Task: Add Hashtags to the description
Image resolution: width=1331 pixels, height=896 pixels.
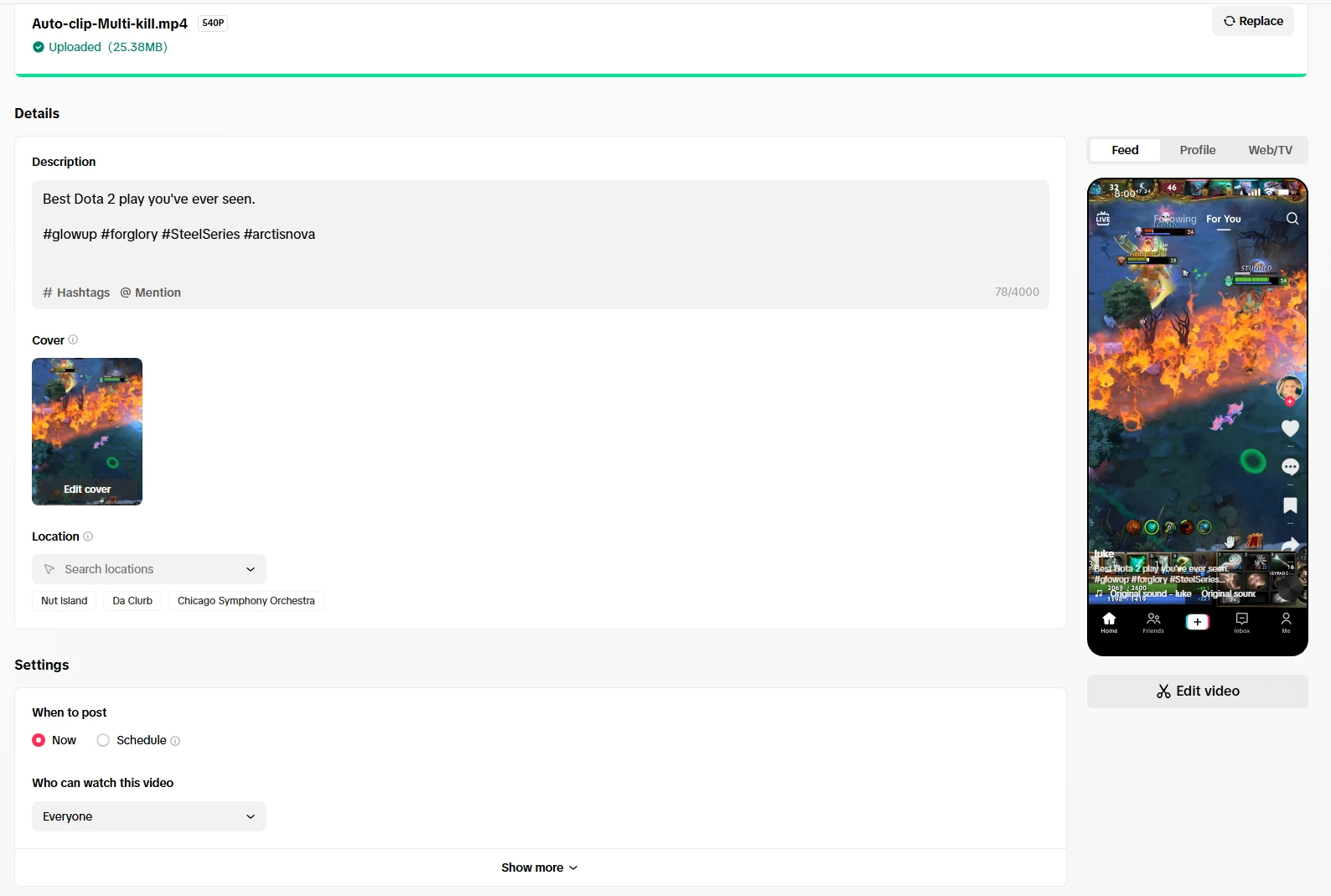Action: [x=76, y=293]
